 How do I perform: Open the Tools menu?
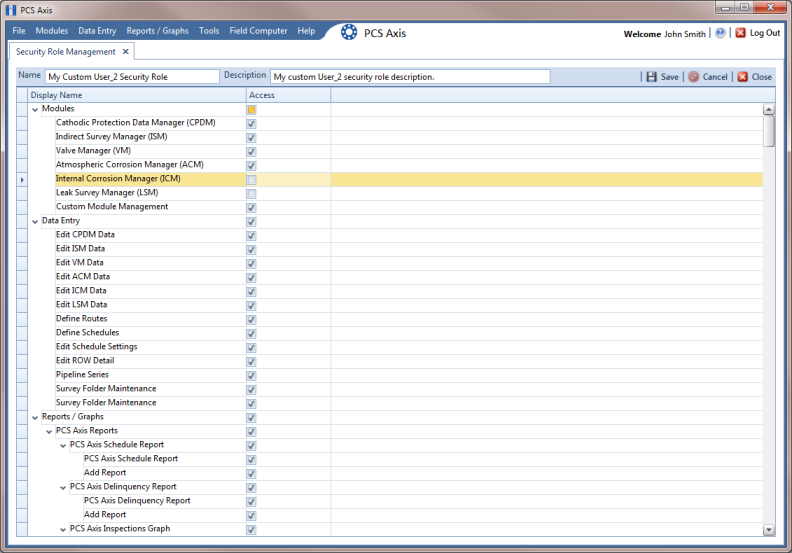[209, 31]
